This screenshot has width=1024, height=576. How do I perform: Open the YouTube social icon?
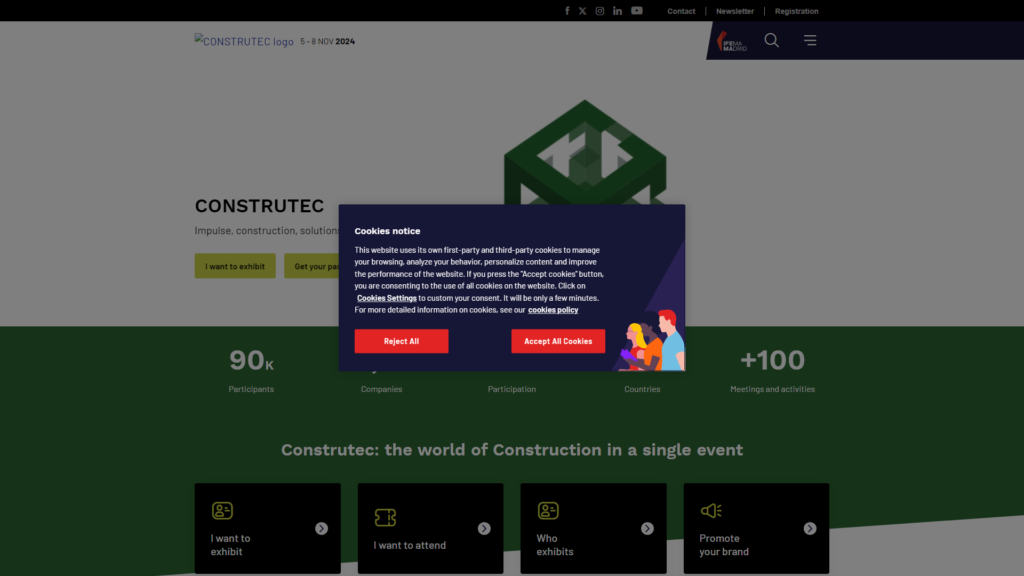click(637, 11)
